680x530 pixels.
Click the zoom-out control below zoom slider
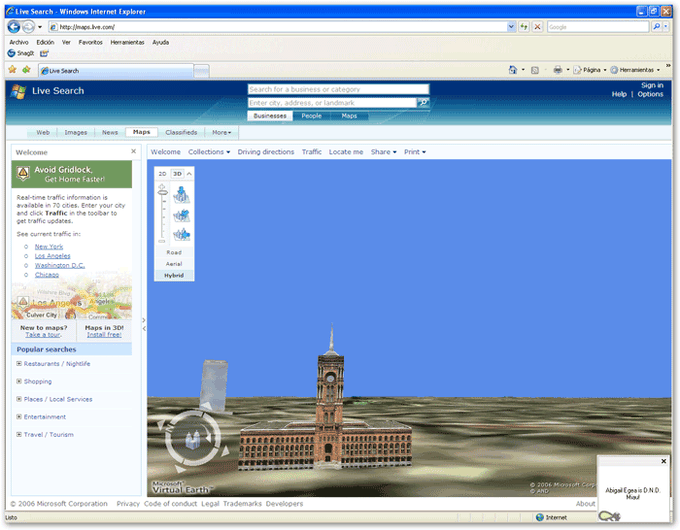tap(162, 241)
